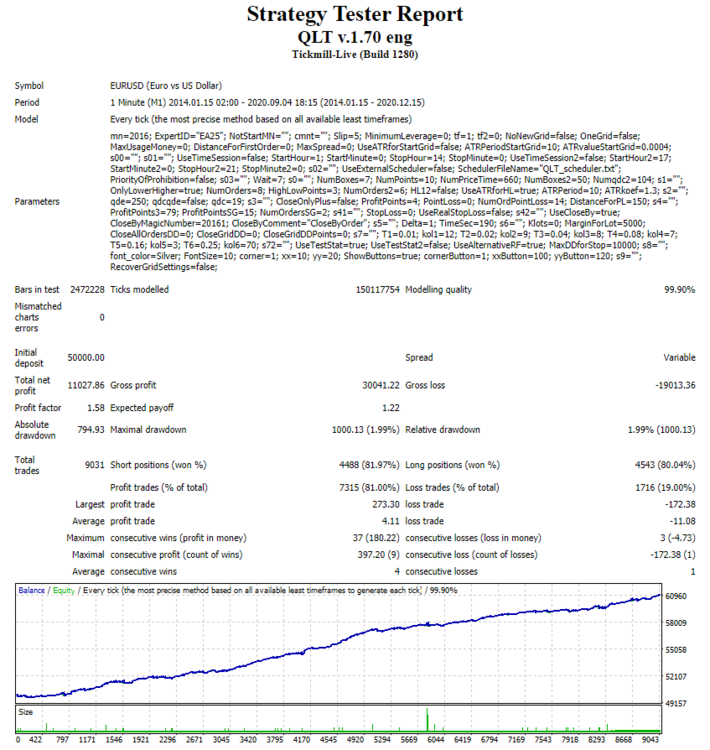The width and height of the screenshot is (710, 750).
Task: Click the consecutive losses value 3 (-4.73)
Action: [677, 538]
